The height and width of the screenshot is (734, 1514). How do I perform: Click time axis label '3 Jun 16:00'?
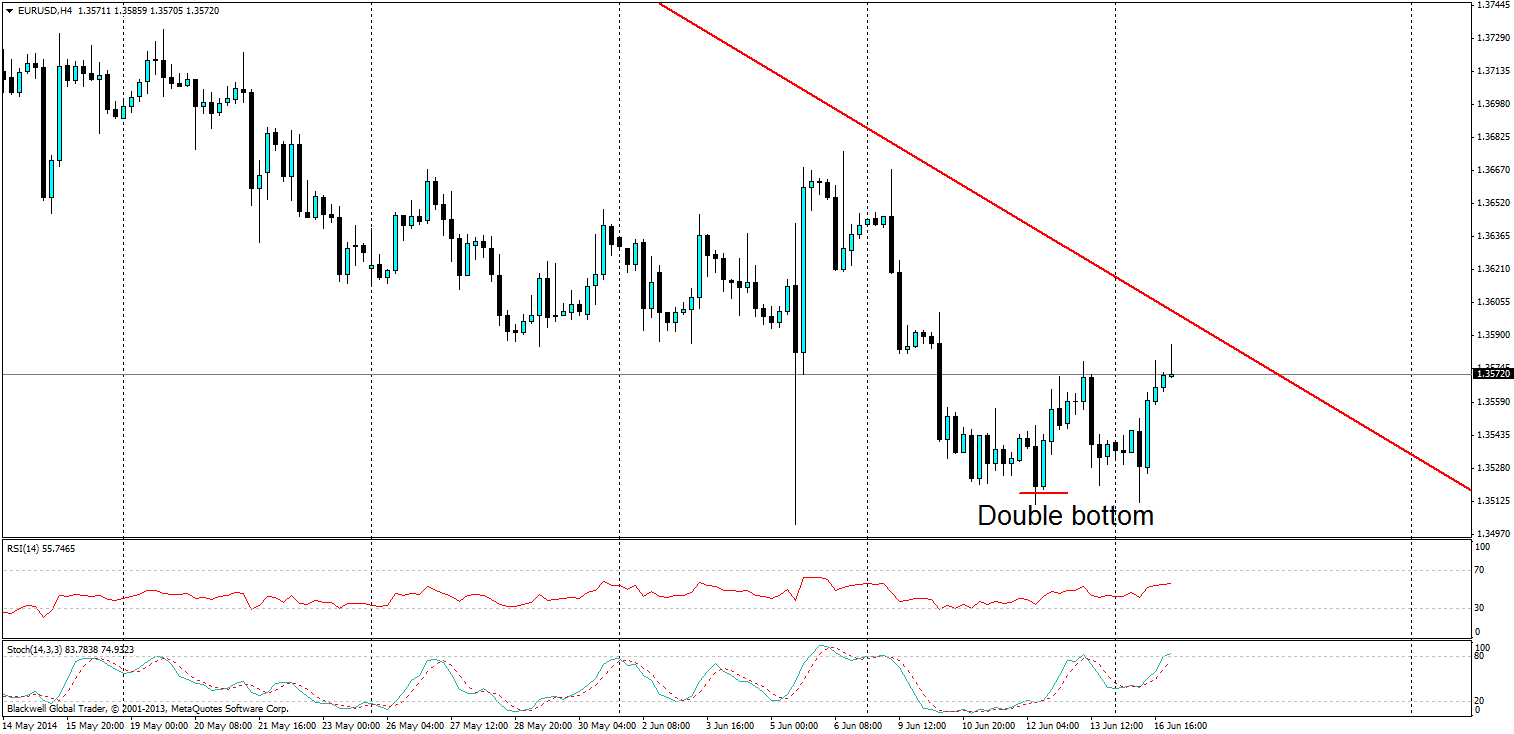click(731, 726)
